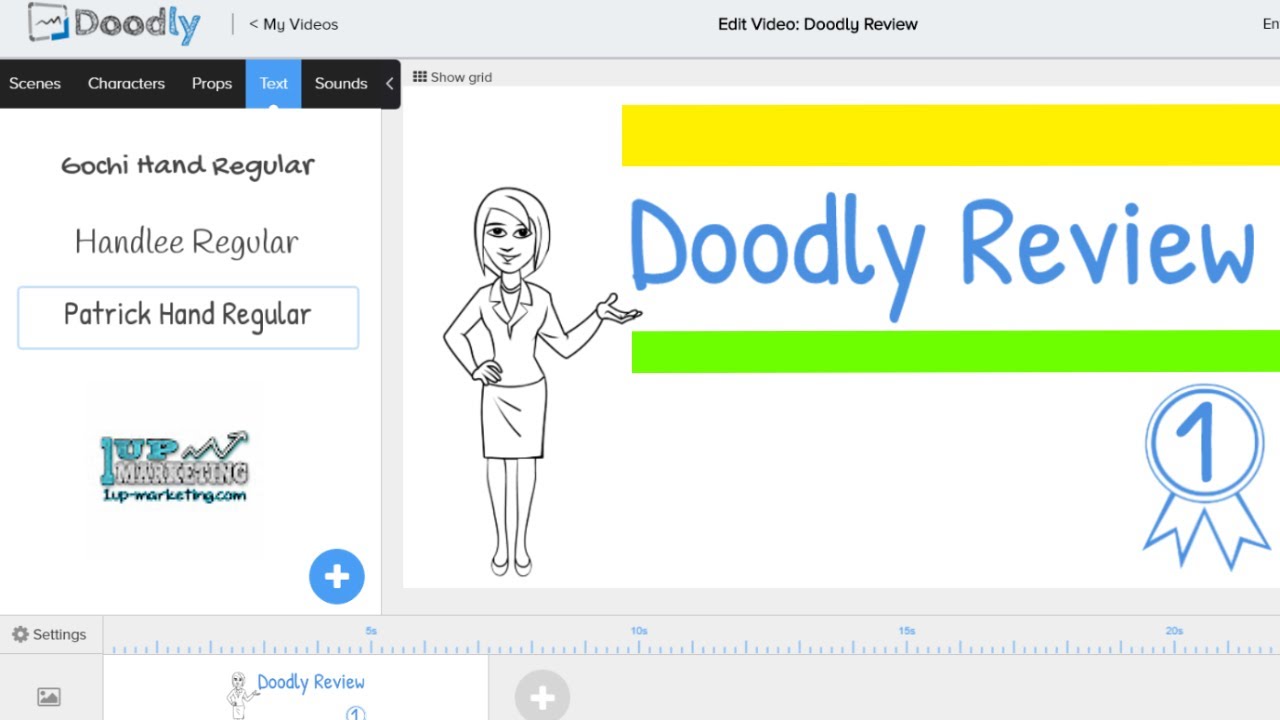Select the Doodly Review scene thumbnail

pyautogui.click(x=296, y=688)
